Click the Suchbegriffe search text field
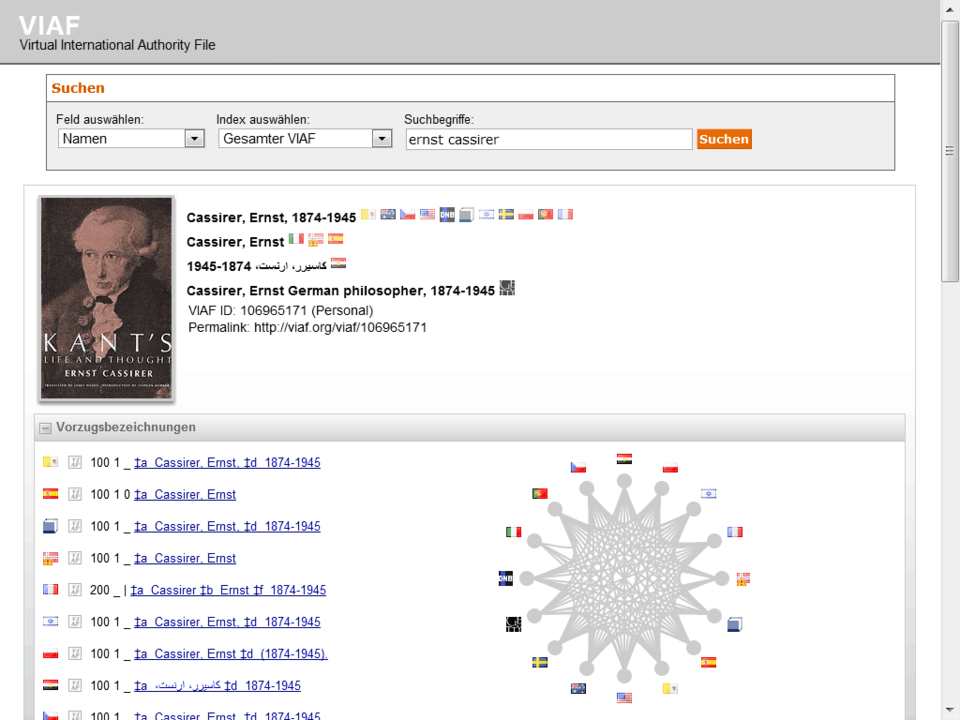960x720 pixels. pyautogui.click(x=548, y=140)
